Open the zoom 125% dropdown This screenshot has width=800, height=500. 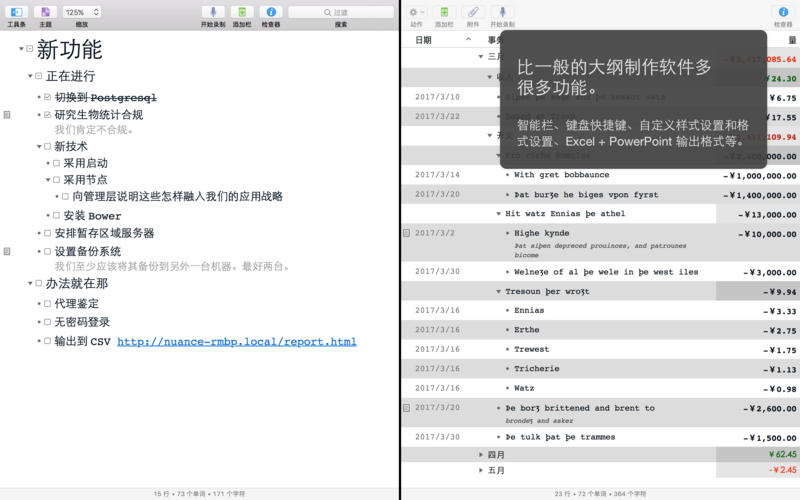click(x=82, y=12)
